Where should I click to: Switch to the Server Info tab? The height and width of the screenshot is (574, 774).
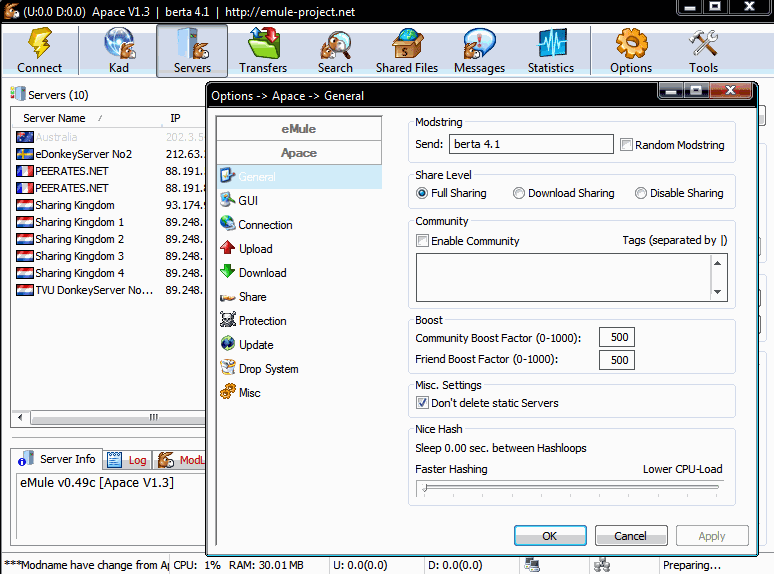pyautogui.click(x=57, y=459)
